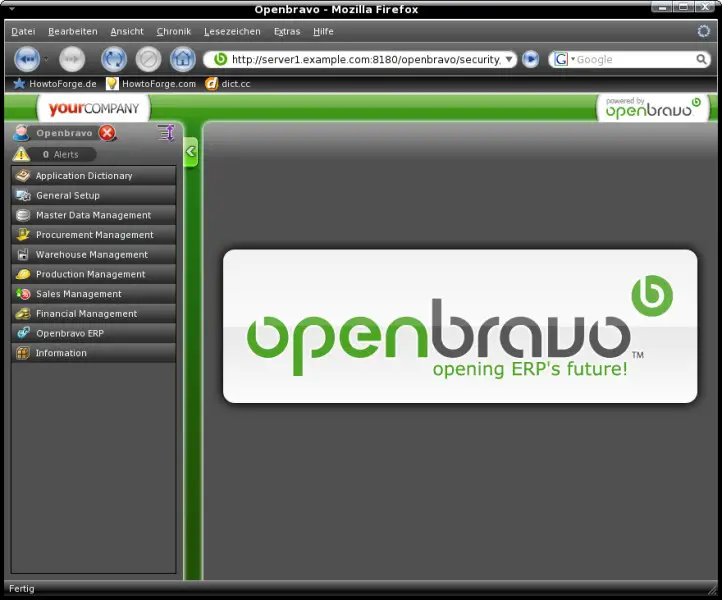Open the Extras menu
722x600 pixels.
click(x=287, y=31)
